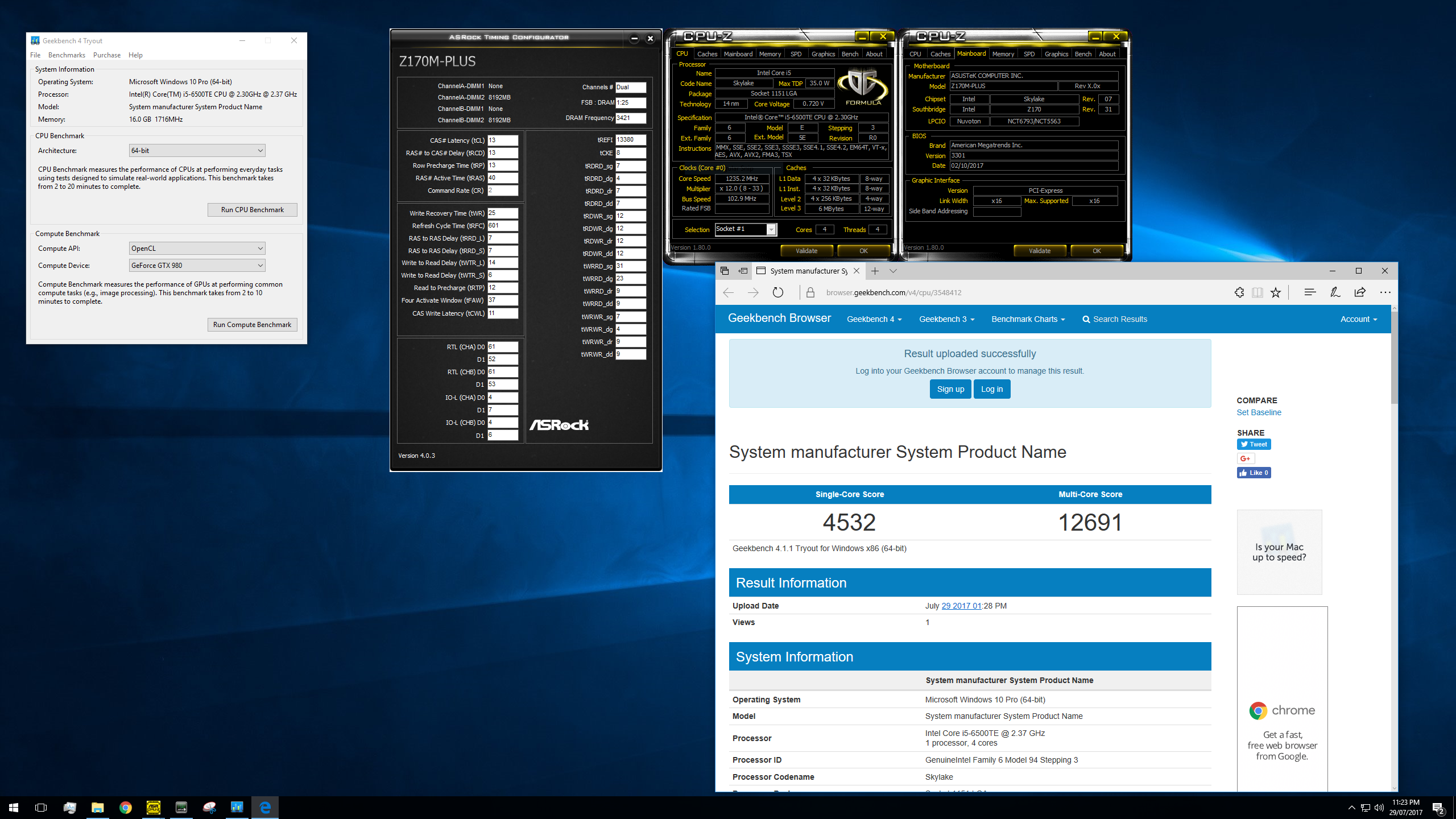Open Compute Device GeForce GTX 980 dropdown
Image resolution: width=1456 pixels, height=819 pixels.
coord(197,266)
